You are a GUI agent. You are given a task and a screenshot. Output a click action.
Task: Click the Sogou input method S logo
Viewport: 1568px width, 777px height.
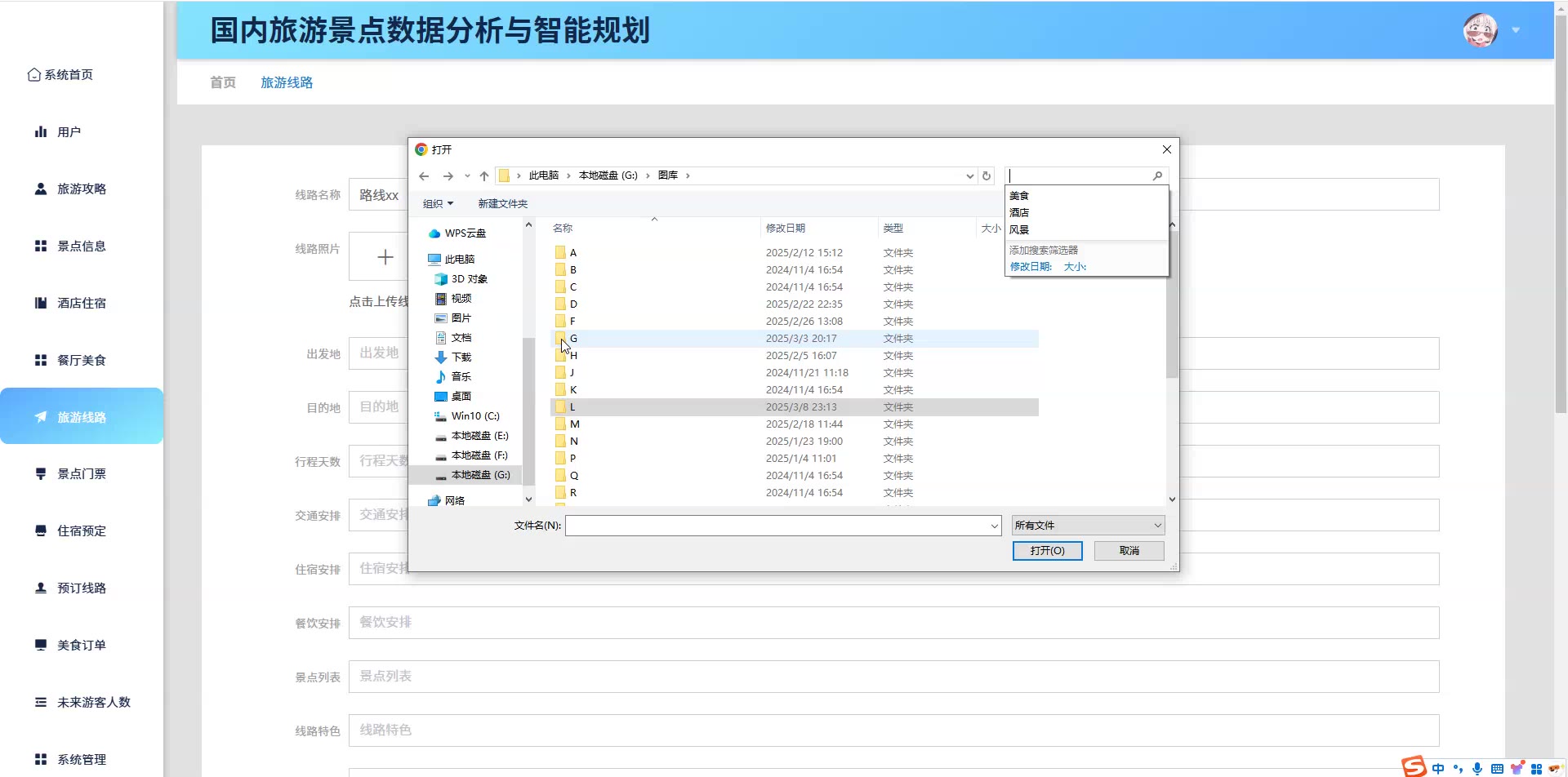point(1414,766)
